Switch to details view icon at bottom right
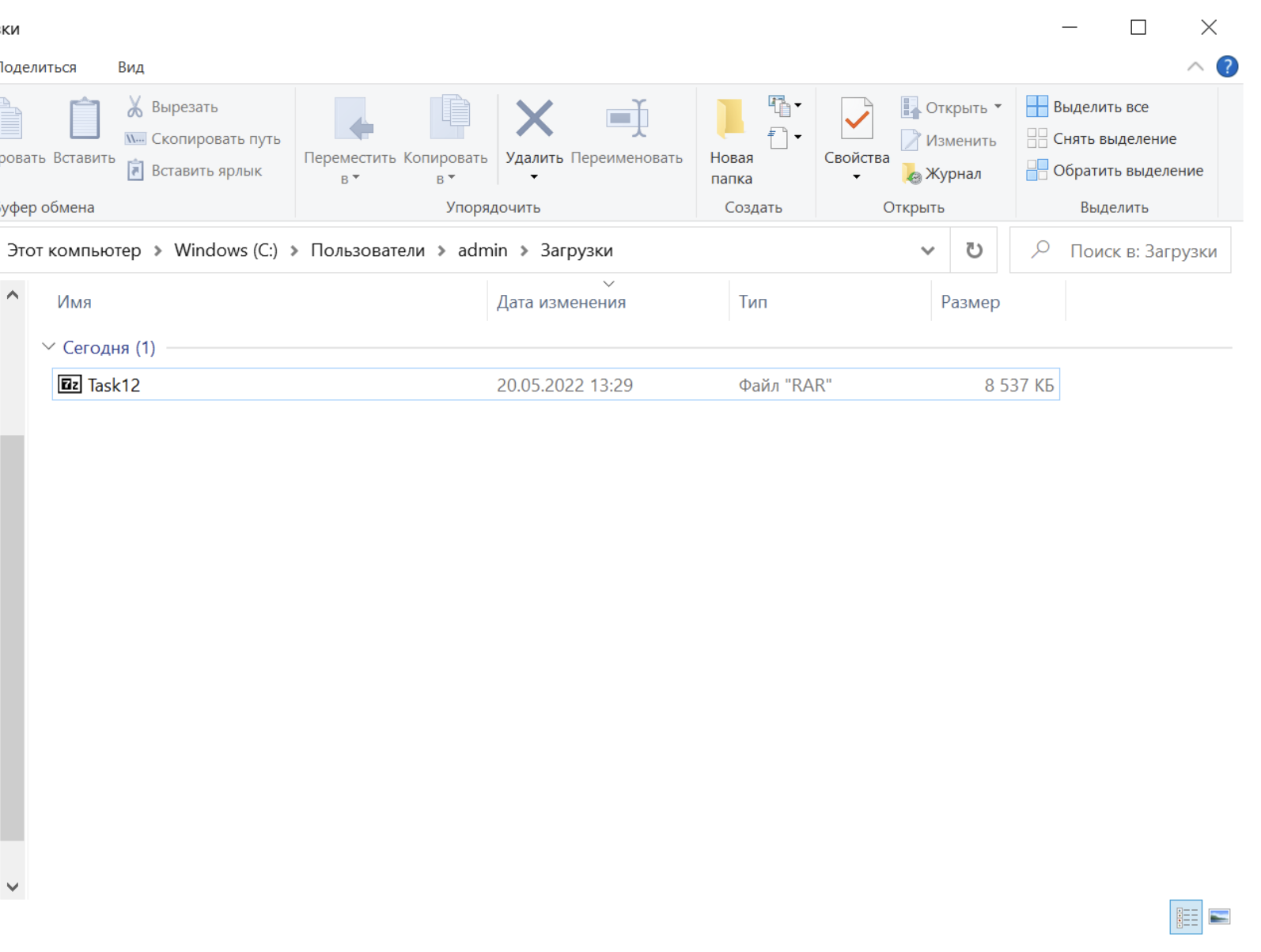Viewport: 1261px width, 952px height. coord(1186,917)
